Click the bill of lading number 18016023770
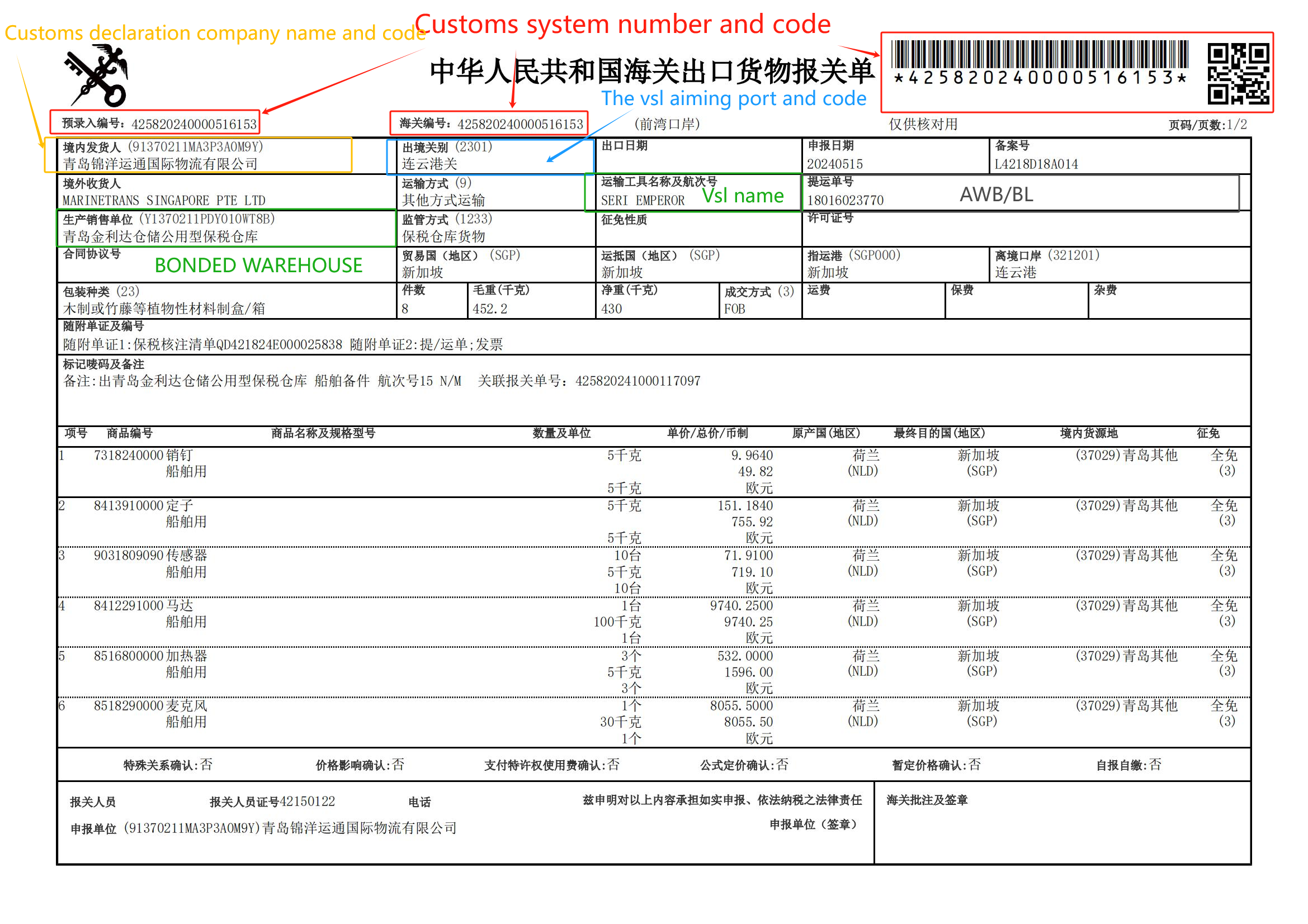The height and width of the screenshot is (924, 1308). 846,201
